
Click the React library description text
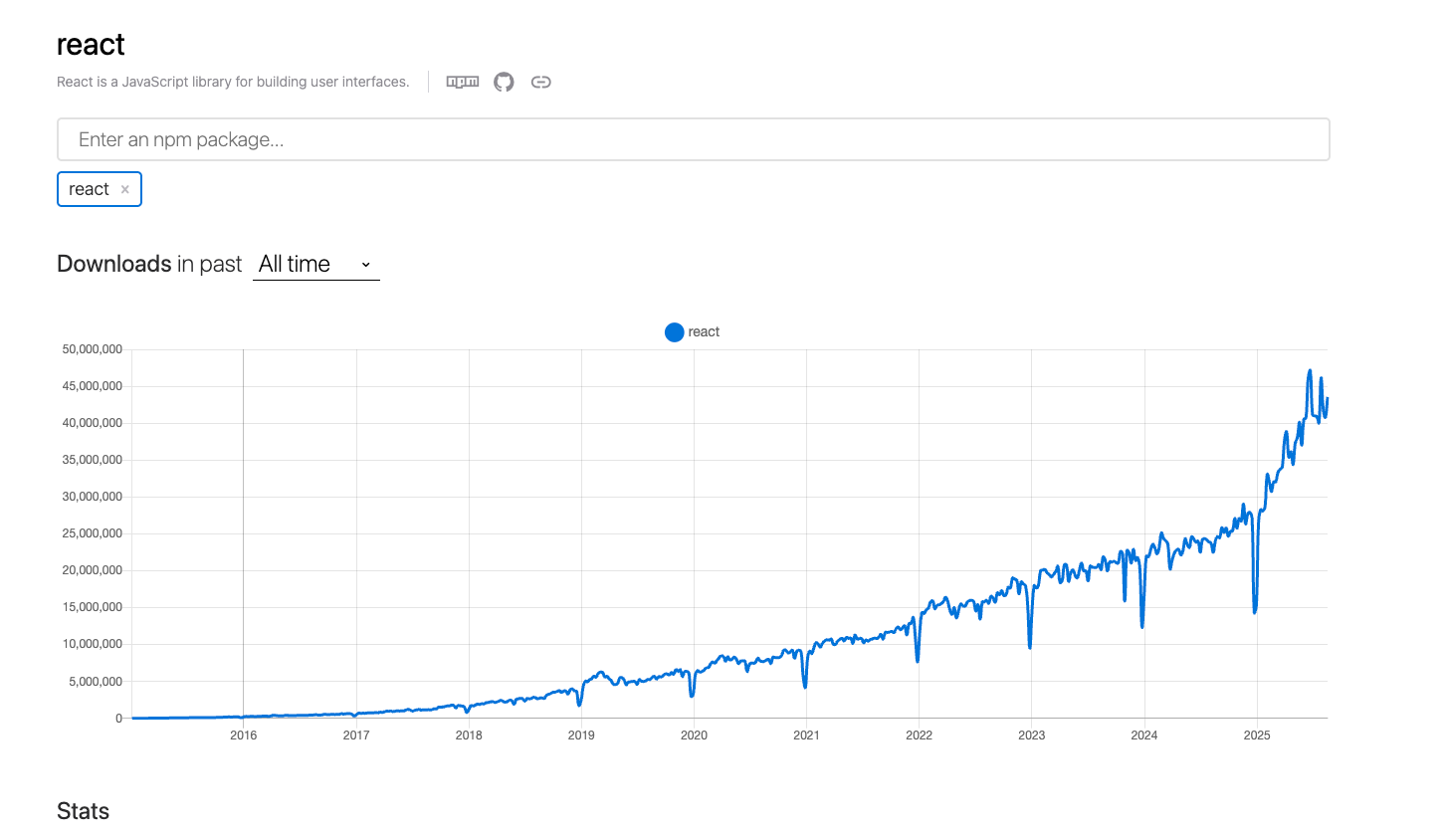click(x=233, y=82)
